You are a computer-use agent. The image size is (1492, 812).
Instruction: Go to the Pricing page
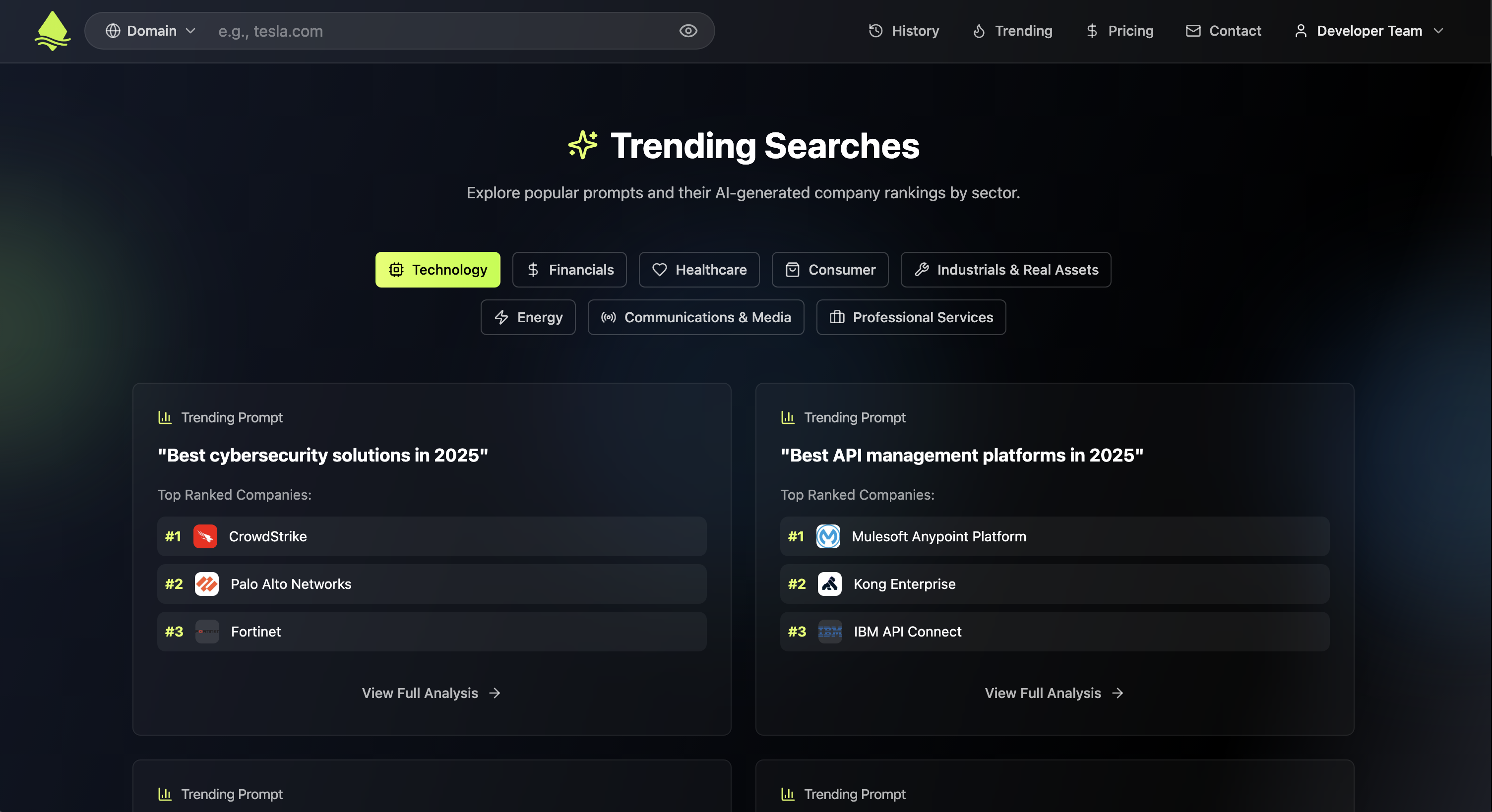(x=1119, y=31)
